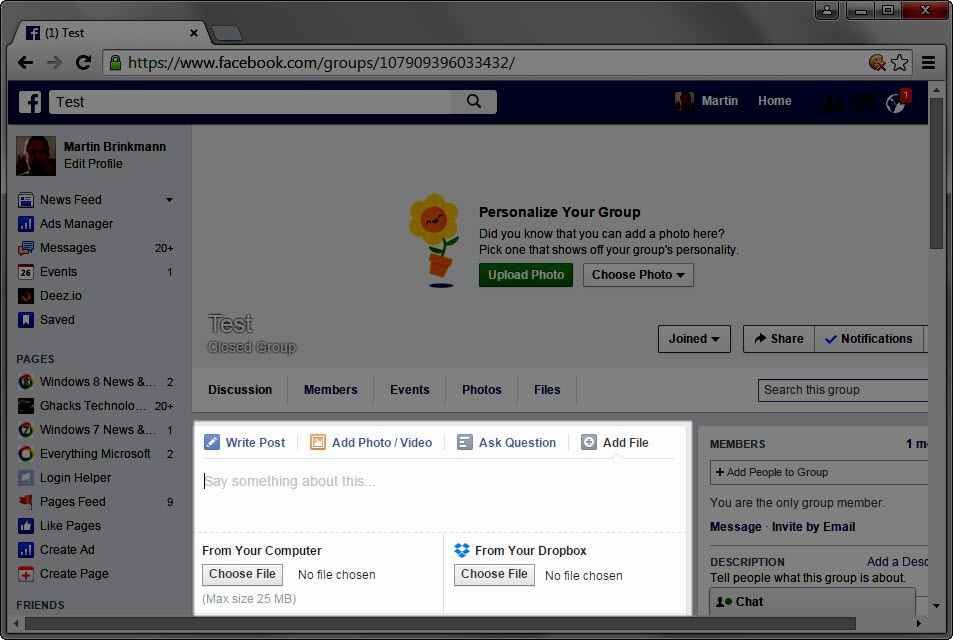Open the Login Helper page link
The image size is (953, 640).
pos(75,478)
